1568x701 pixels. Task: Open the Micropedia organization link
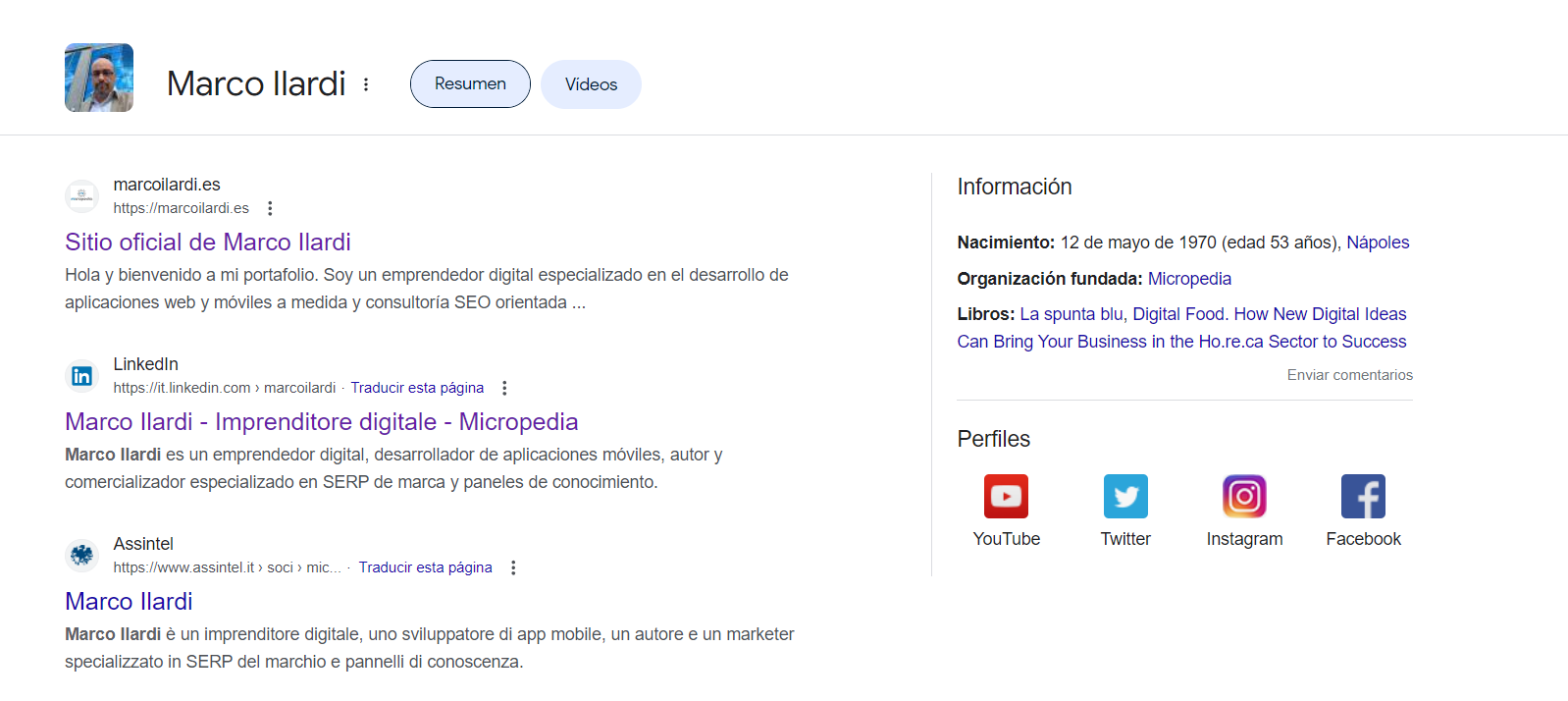(1189, 279)
